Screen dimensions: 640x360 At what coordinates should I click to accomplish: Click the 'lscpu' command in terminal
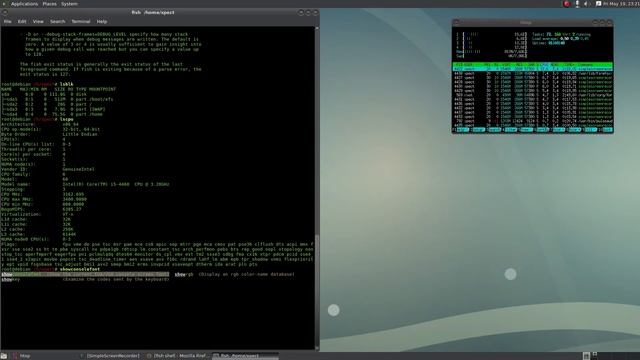click(66, 119)
